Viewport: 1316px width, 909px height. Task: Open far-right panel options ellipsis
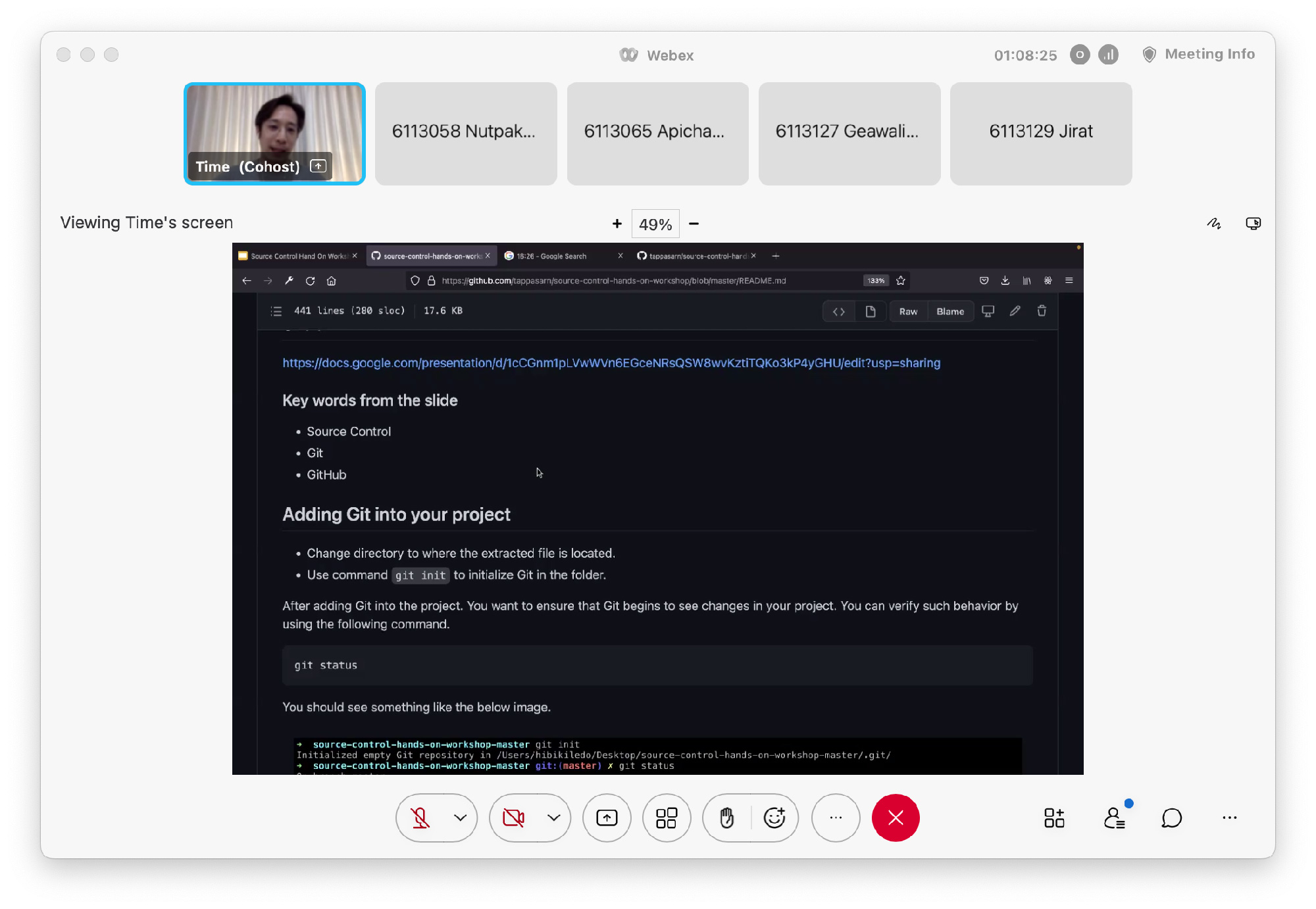tap(1229, 818)
